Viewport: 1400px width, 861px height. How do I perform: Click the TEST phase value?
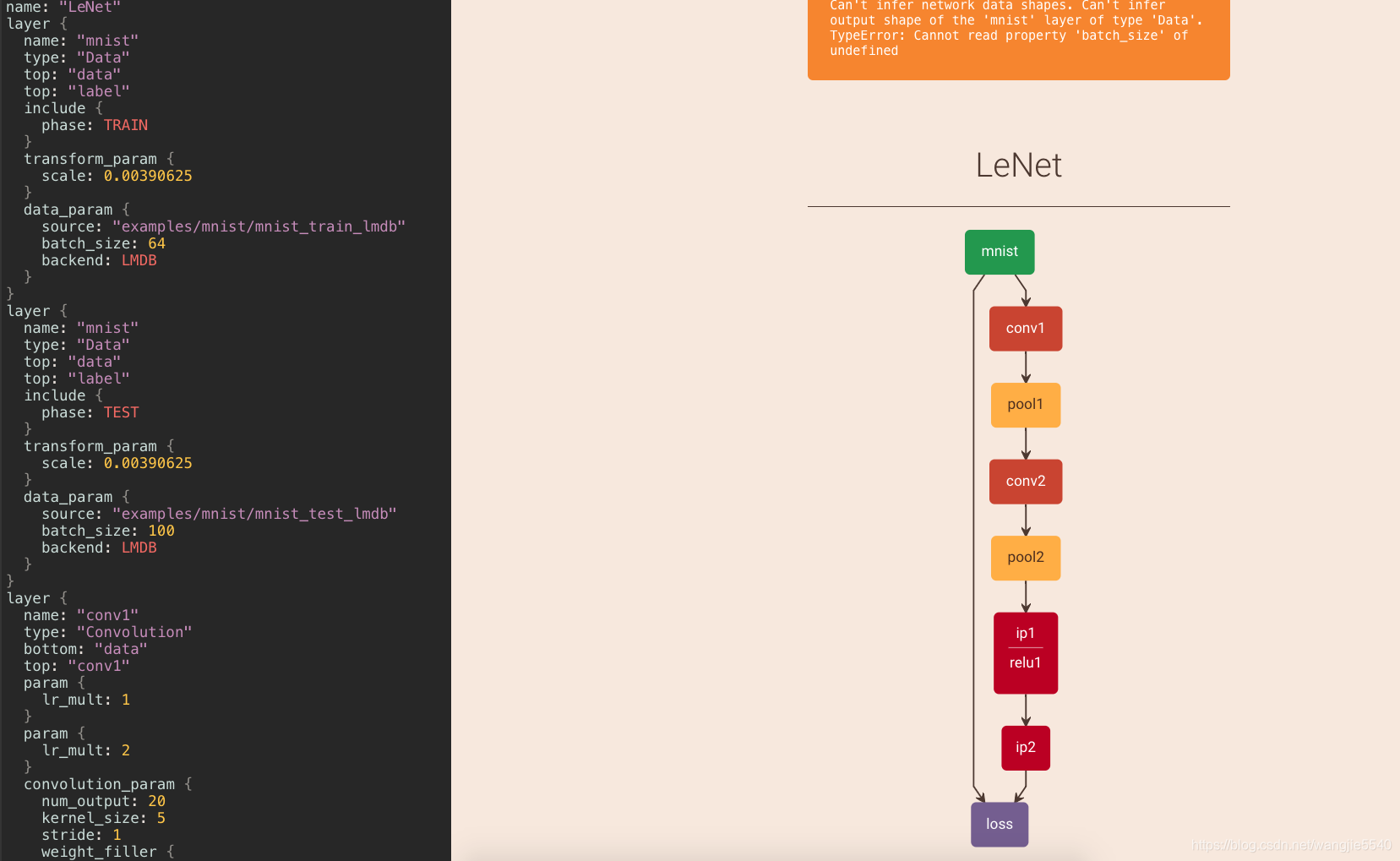pyautogui.click(x=122, y=412)
